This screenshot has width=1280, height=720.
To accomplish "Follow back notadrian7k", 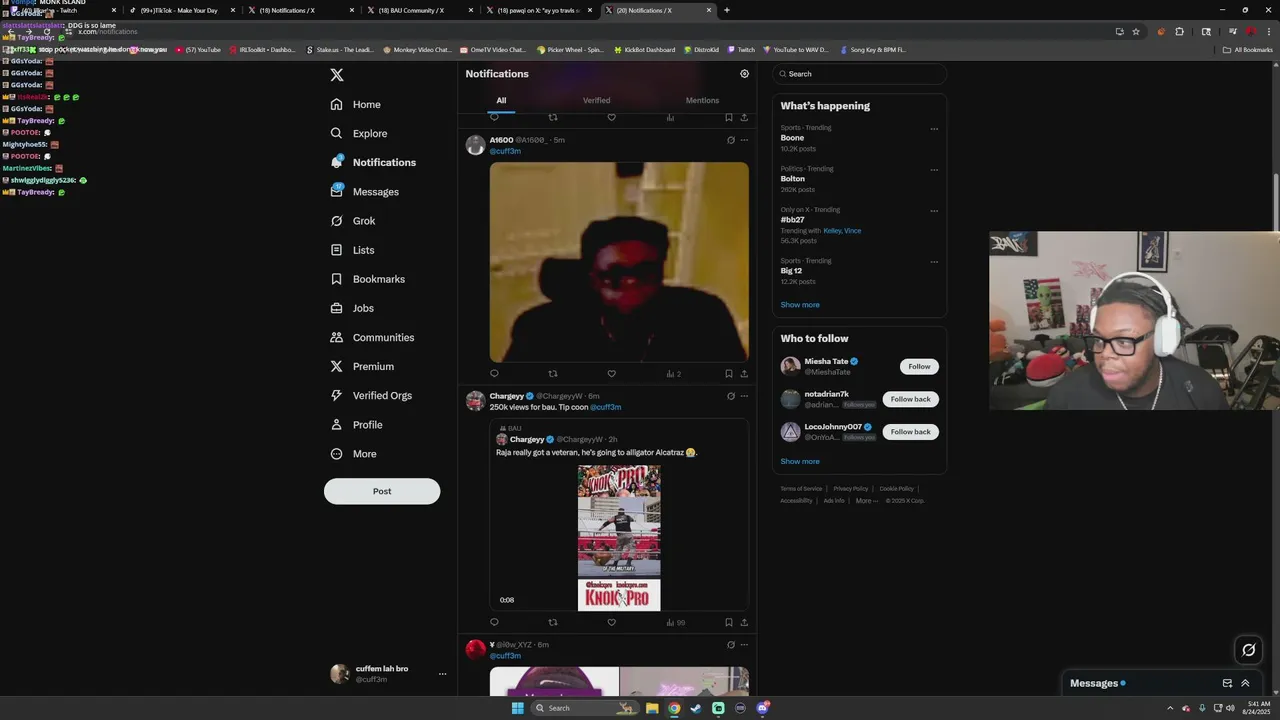I will 910,399.
